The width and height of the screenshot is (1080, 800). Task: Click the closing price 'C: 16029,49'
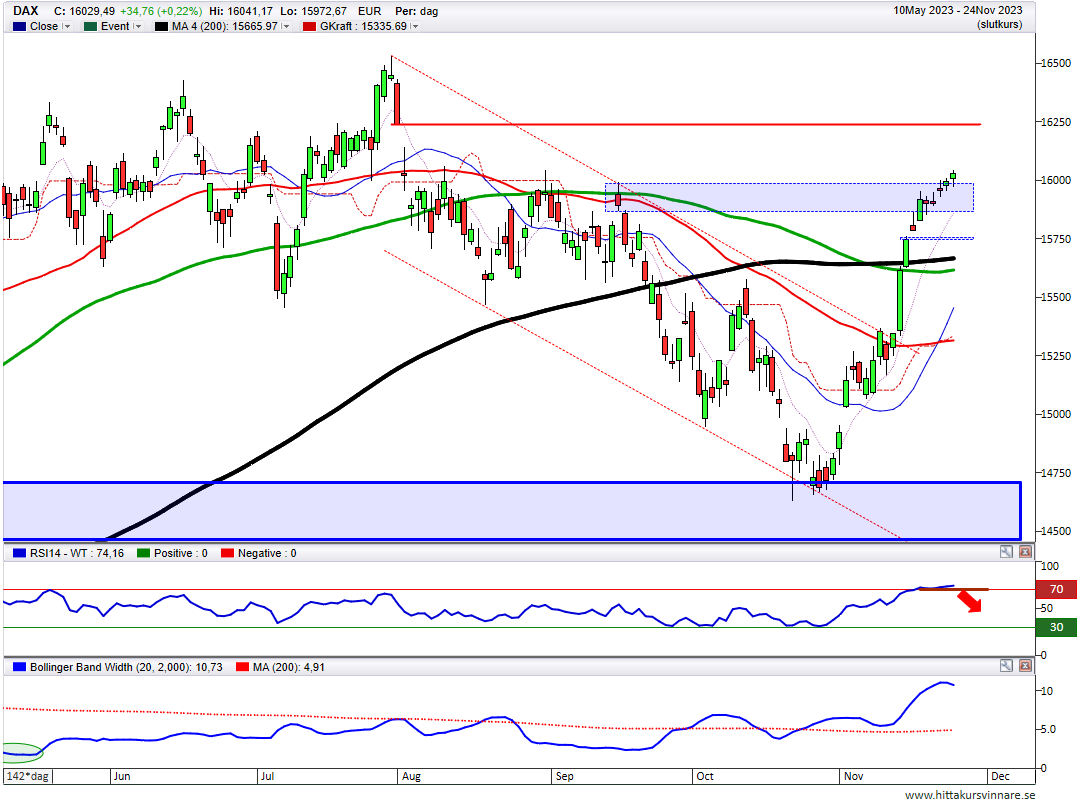tap(84, 11)
